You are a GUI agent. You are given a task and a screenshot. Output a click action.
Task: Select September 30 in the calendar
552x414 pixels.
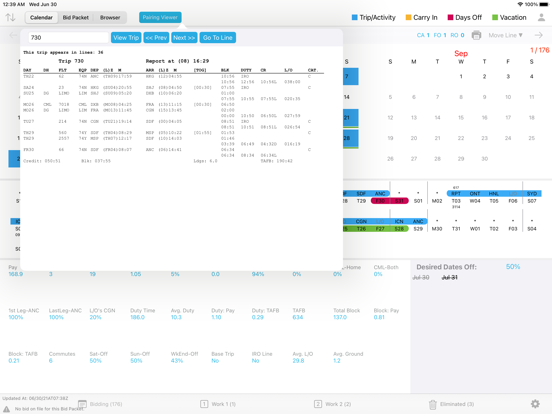tap(484, 159)
